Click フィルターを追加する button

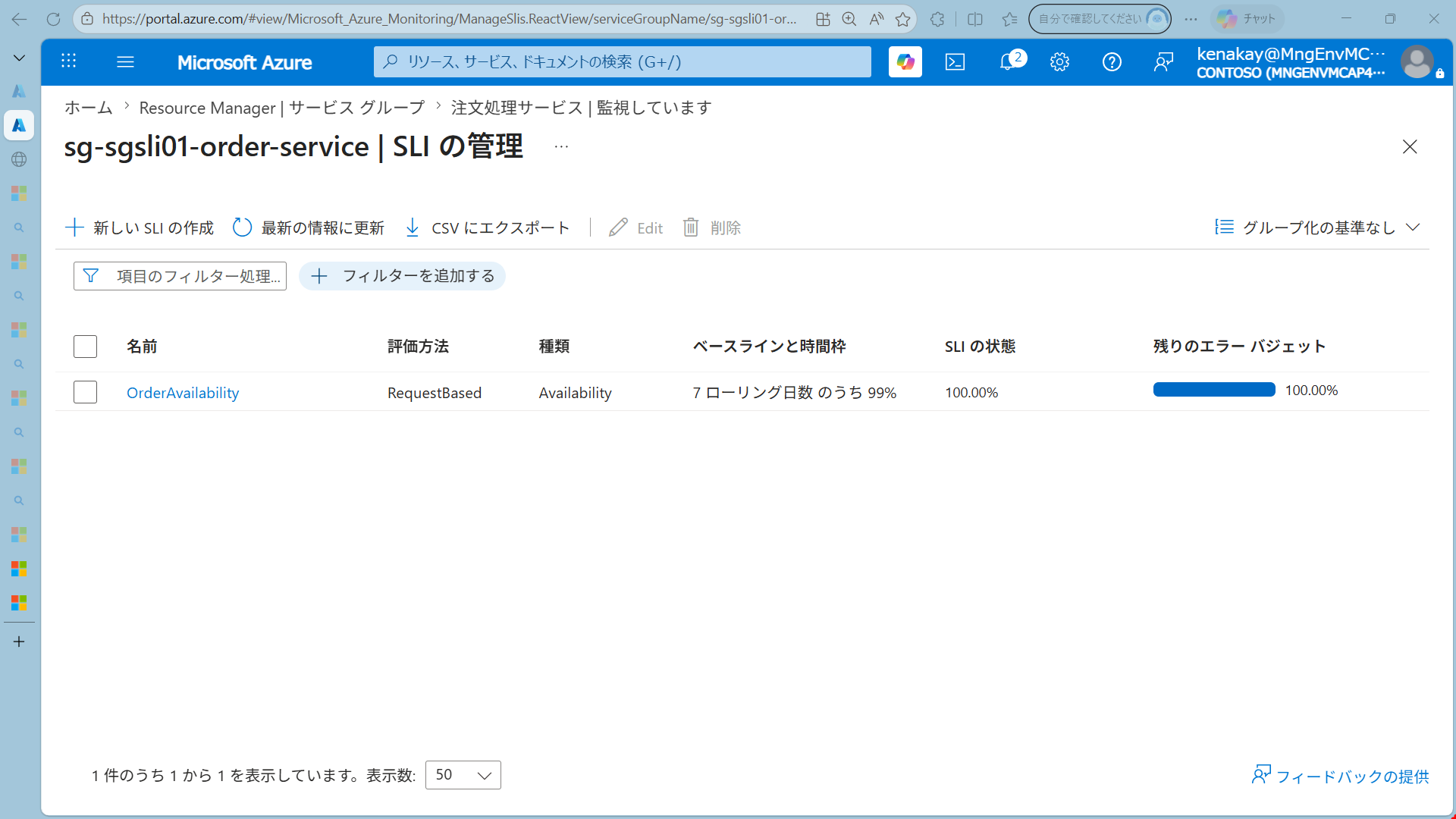click(x=402, y=276)
